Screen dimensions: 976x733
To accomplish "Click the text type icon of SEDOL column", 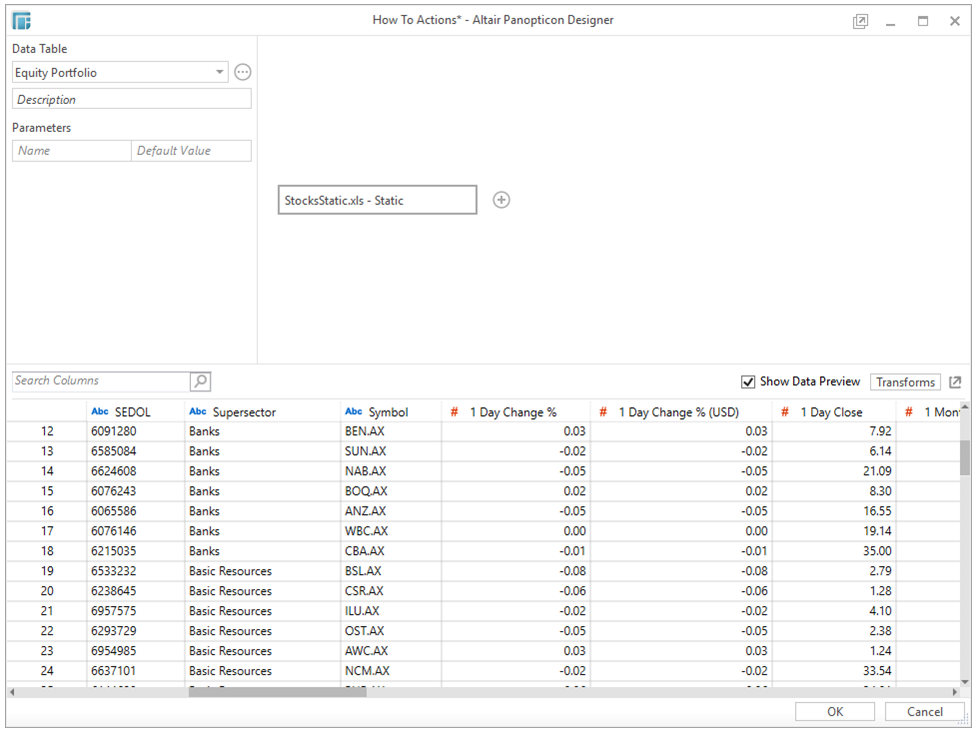I will (x=99, y=412).
